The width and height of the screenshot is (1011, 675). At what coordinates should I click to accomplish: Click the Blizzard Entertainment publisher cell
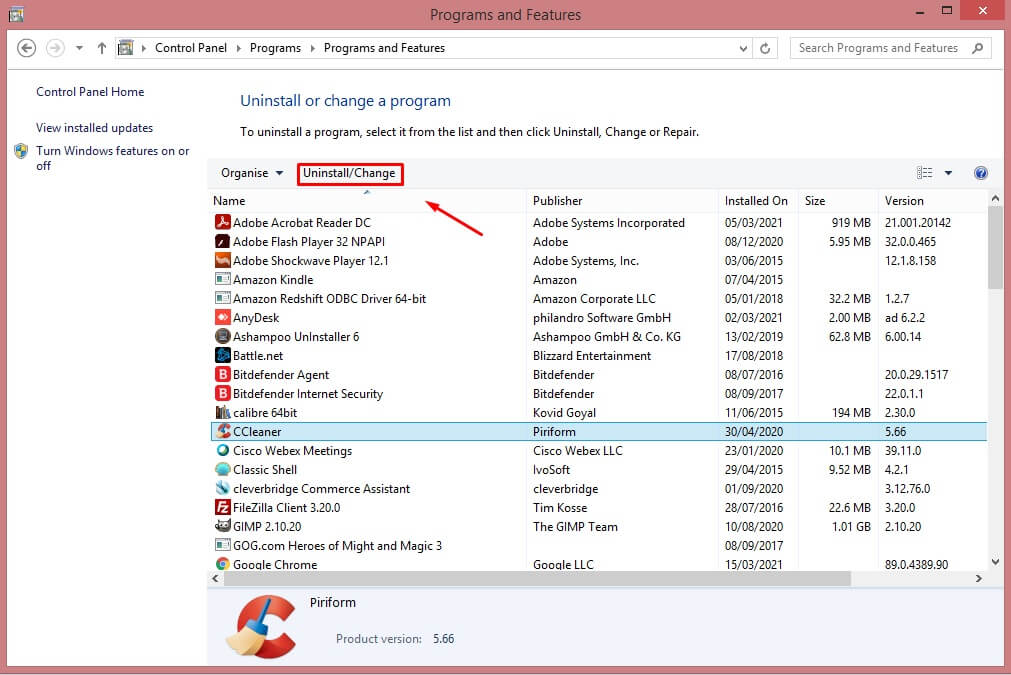coord(592,356)
